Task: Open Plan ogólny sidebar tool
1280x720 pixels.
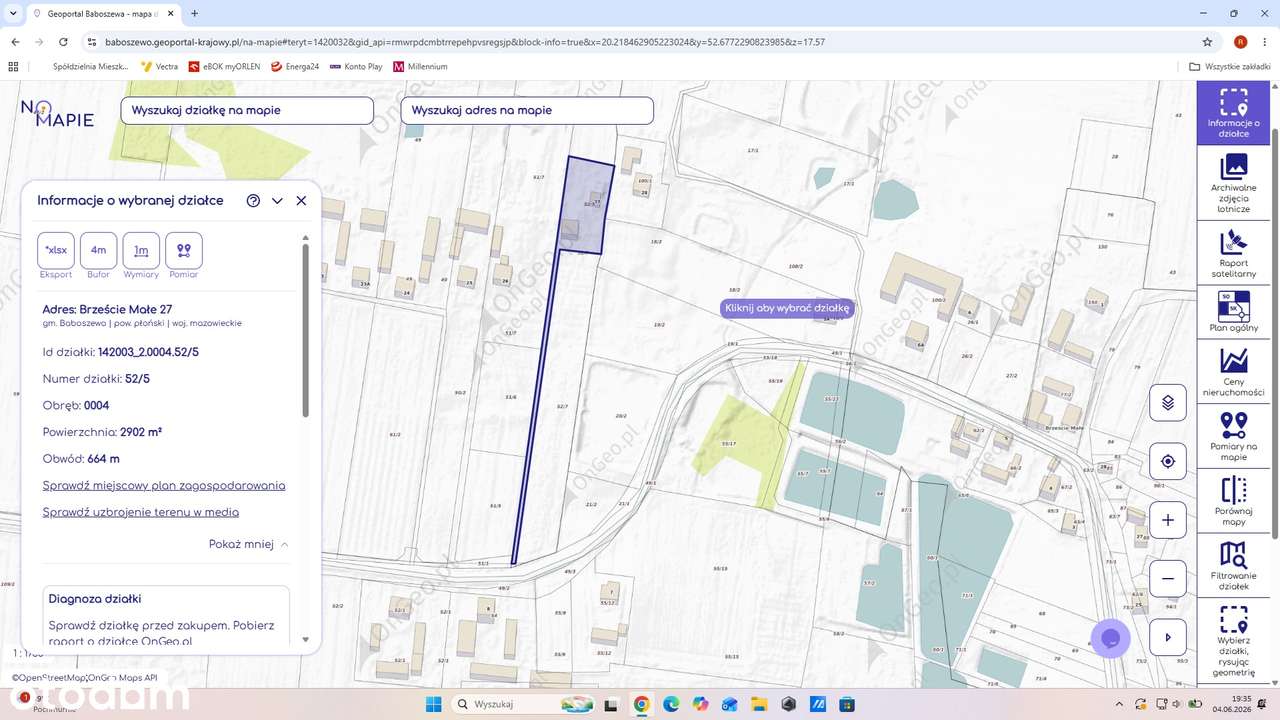Action: 1233,312
